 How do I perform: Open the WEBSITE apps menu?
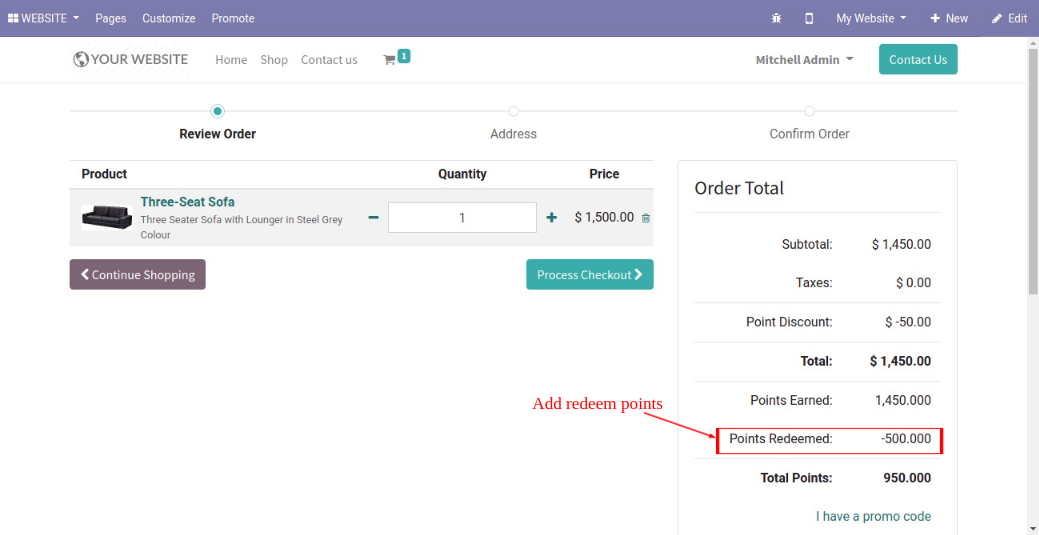pos(43,18)
